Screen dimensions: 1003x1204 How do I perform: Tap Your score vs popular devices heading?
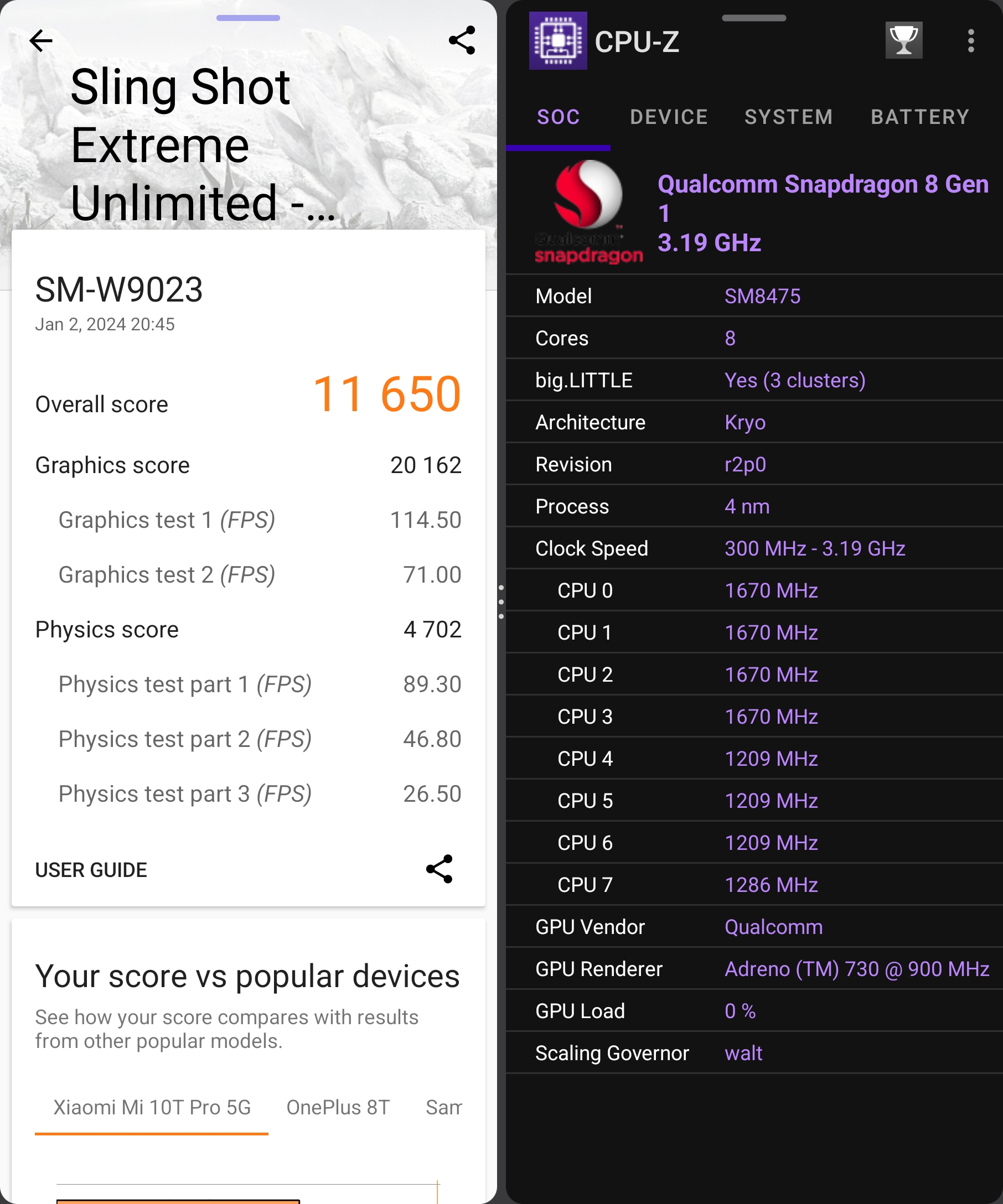tap(247, 976)
